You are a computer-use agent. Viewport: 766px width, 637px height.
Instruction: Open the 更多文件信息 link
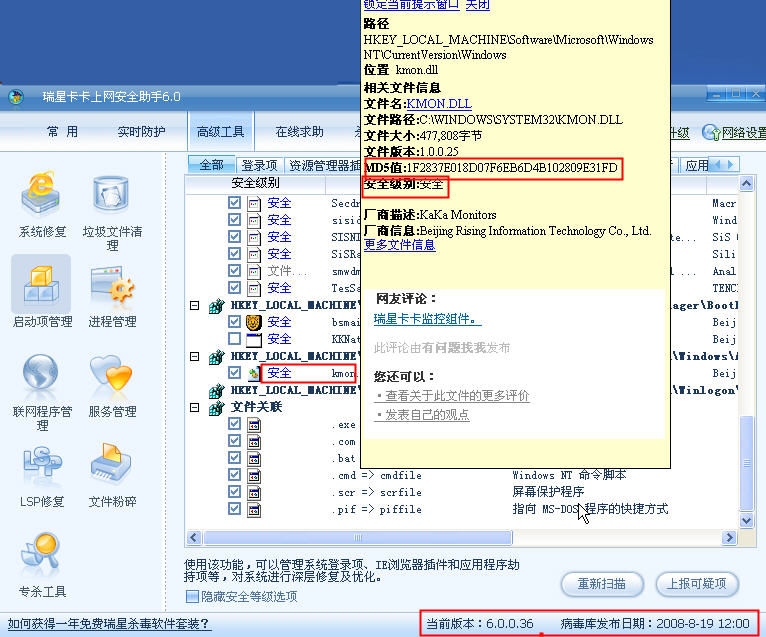click(399, 245)
